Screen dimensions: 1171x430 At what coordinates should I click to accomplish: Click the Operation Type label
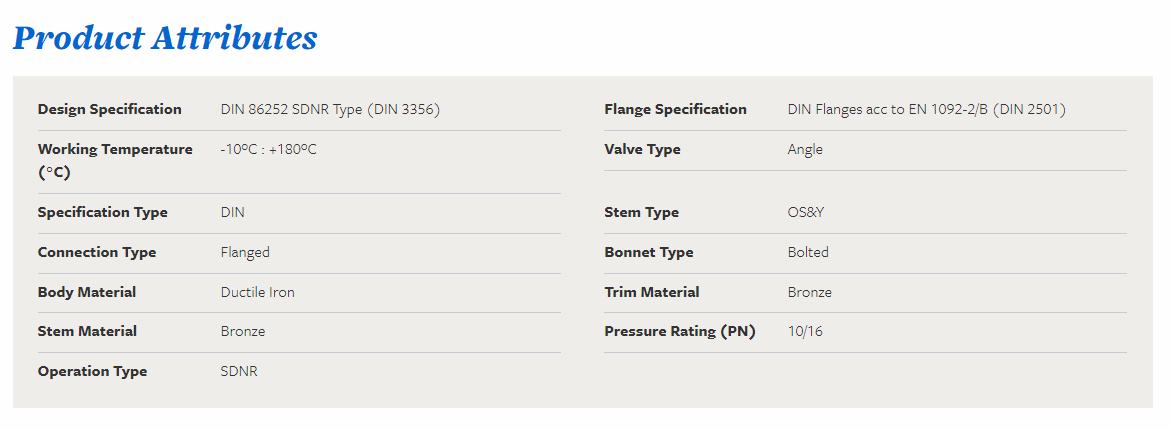coord(93,371)
